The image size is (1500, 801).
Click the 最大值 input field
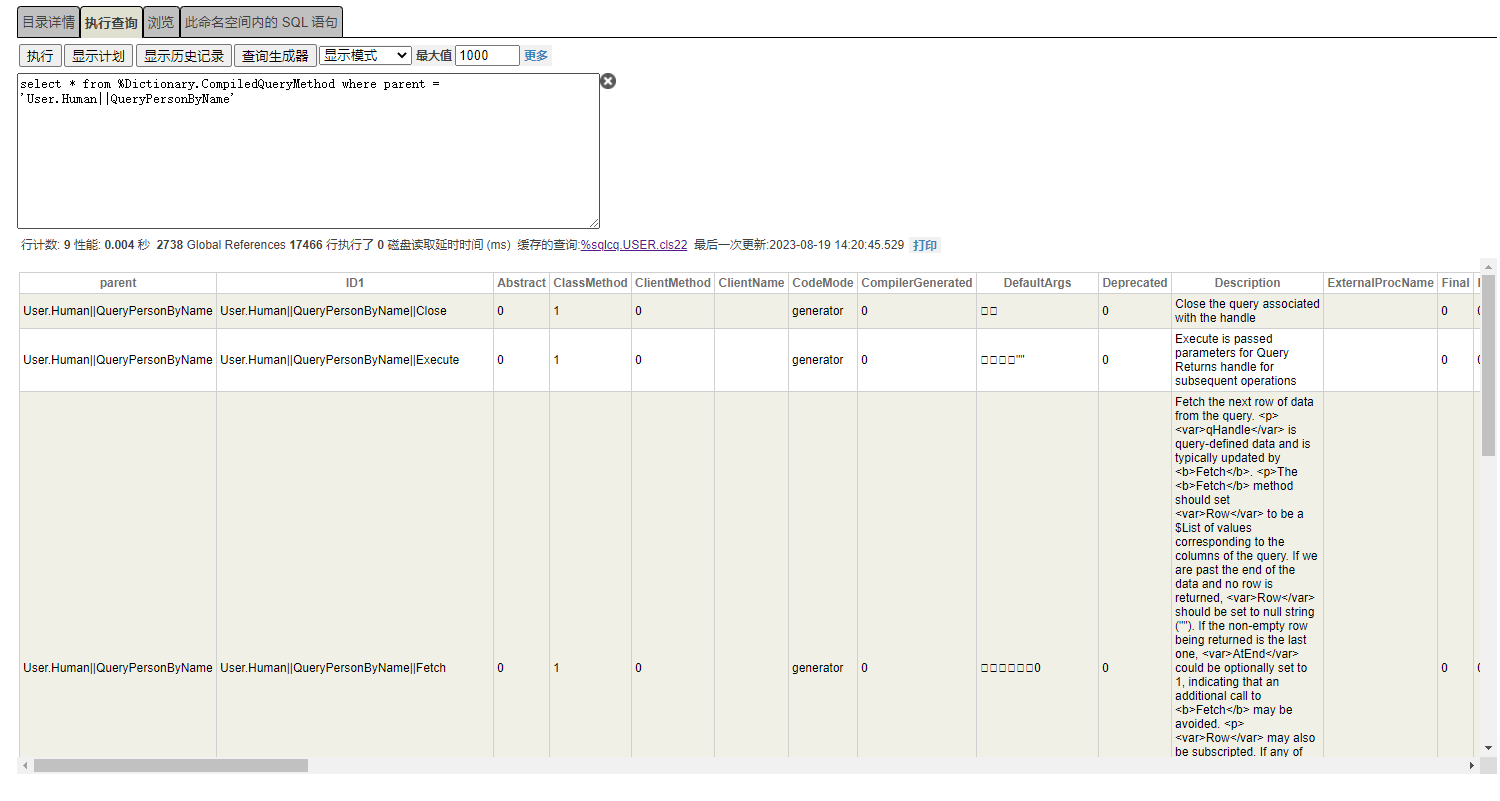pyautogui.click(x=487, y=56)
